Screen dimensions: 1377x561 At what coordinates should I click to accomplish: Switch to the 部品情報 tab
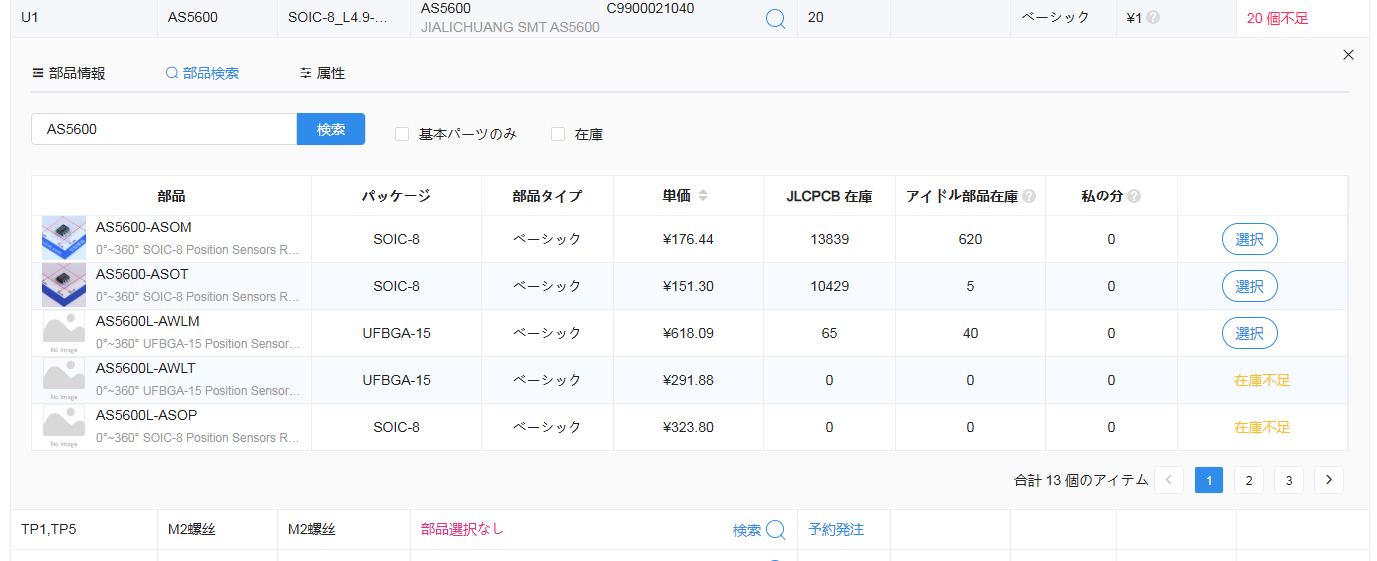(69, 73)
